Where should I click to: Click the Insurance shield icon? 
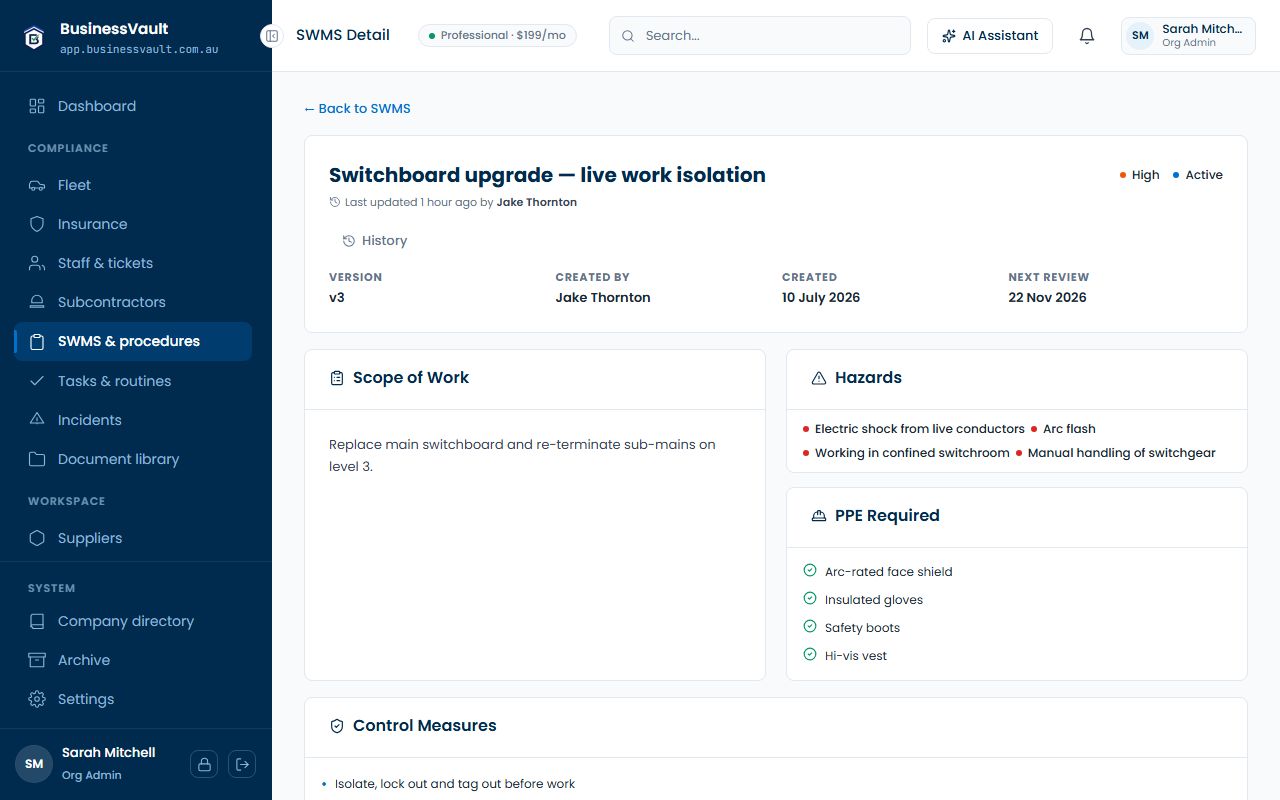coord(37,224)
